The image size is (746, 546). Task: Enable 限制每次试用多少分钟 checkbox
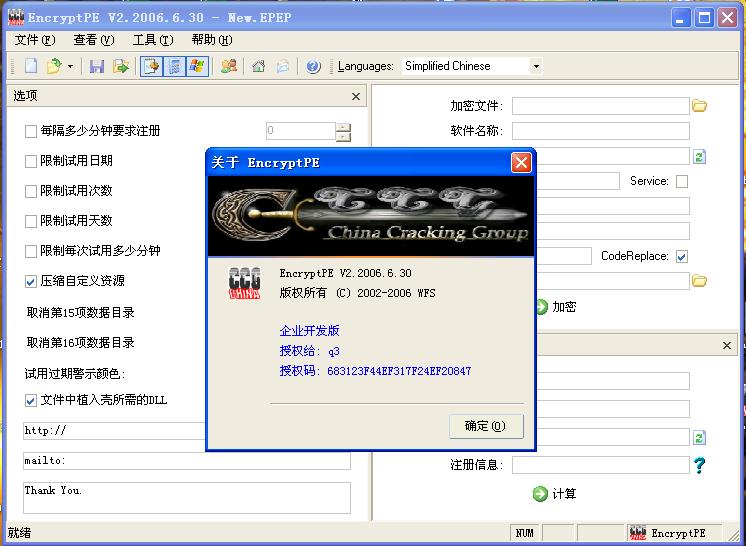[31, 251]
